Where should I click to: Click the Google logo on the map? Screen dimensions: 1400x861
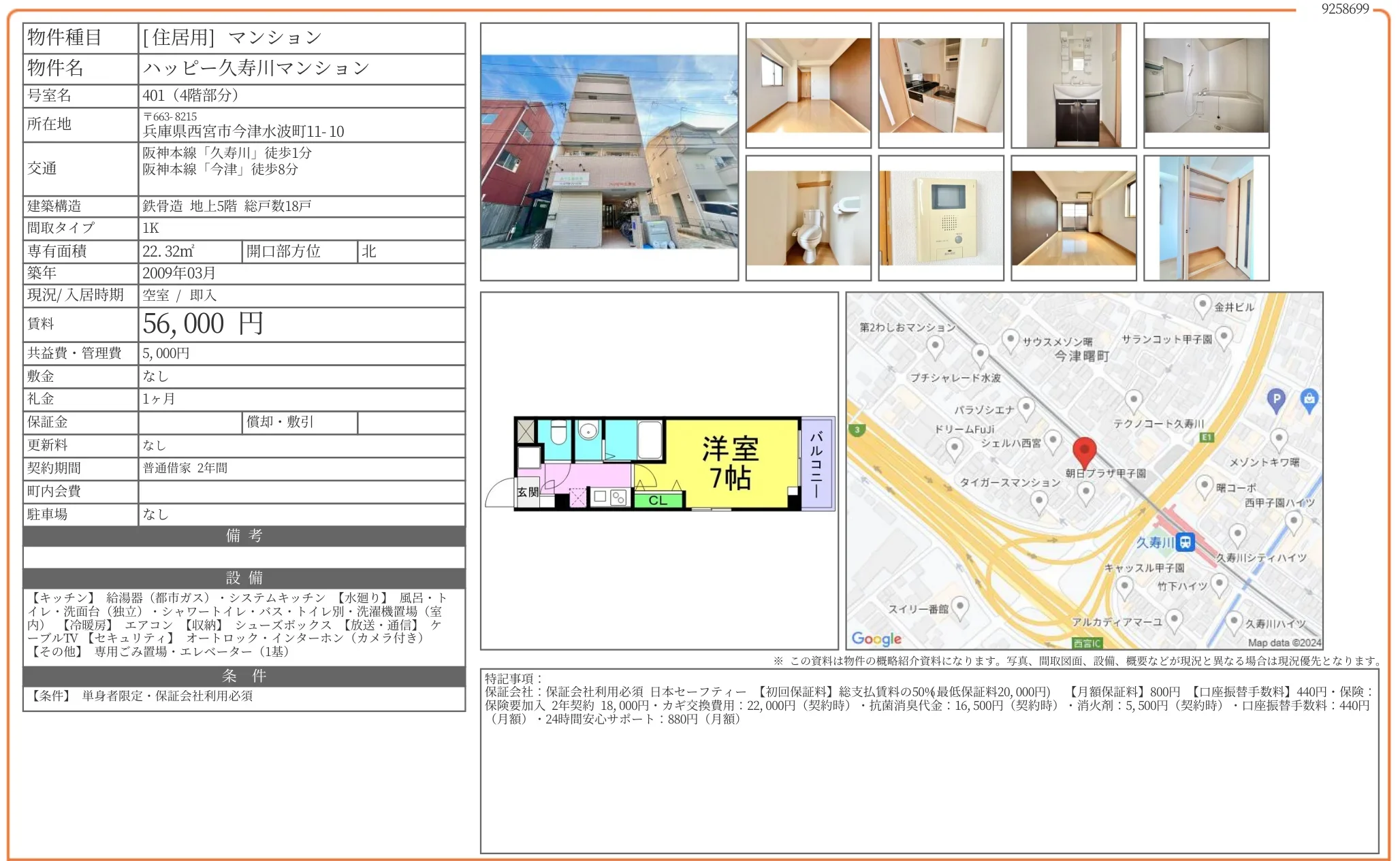[875, 638]
